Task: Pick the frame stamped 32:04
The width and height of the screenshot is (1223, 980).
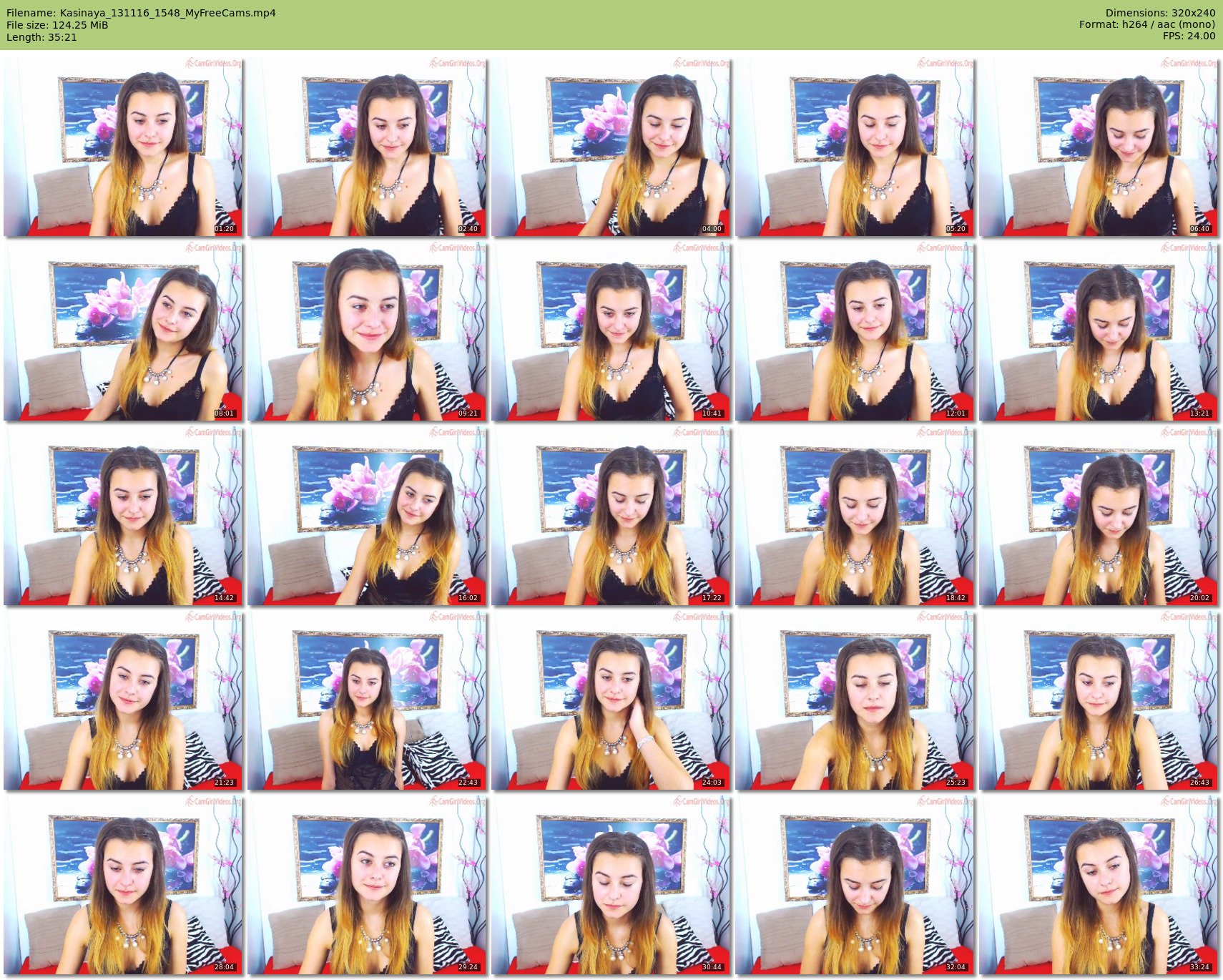Action: pos(855,885)
